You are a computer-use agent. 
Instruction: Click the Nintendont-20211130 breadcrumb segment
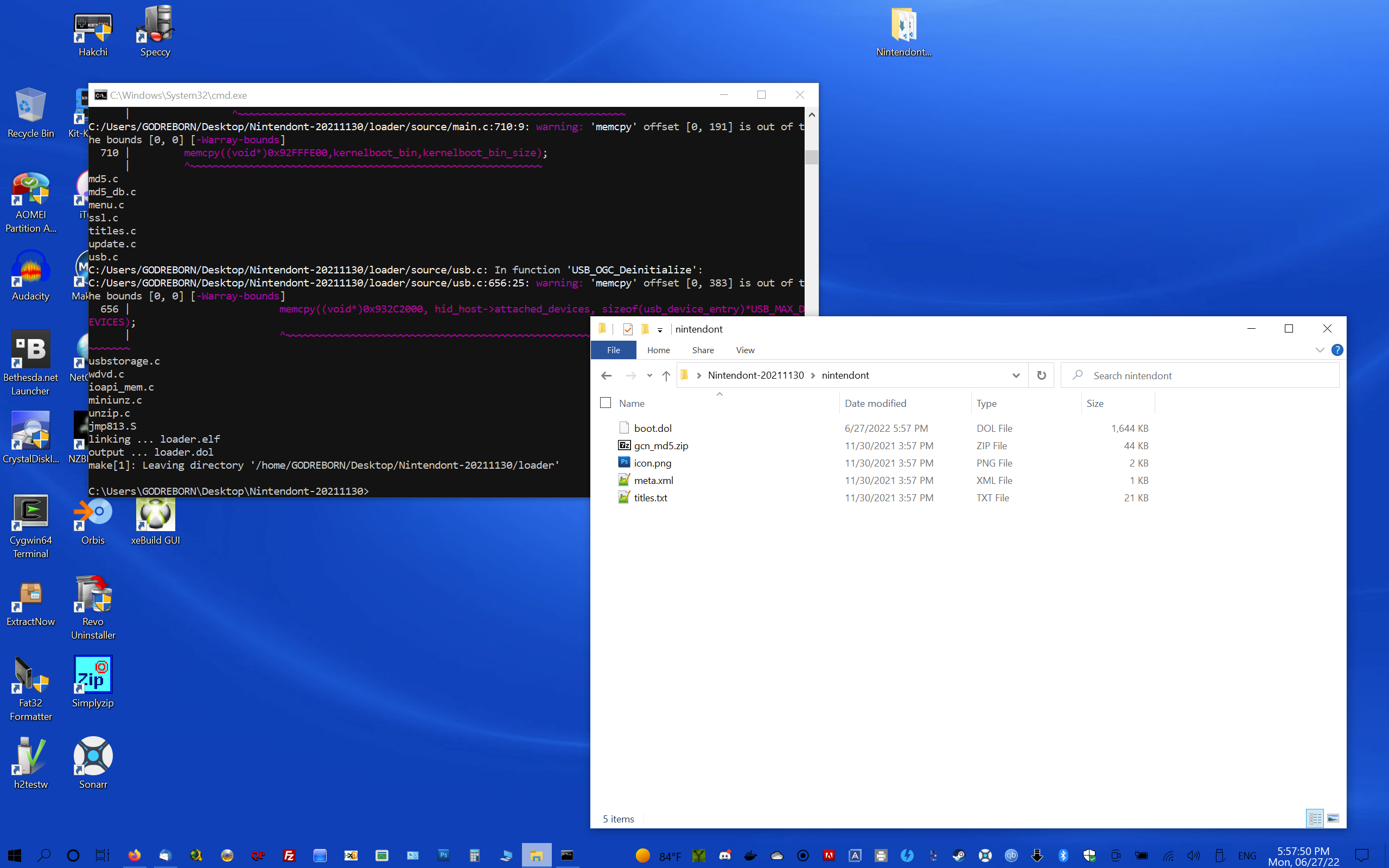pyautogui.click(x=756, y=375)
